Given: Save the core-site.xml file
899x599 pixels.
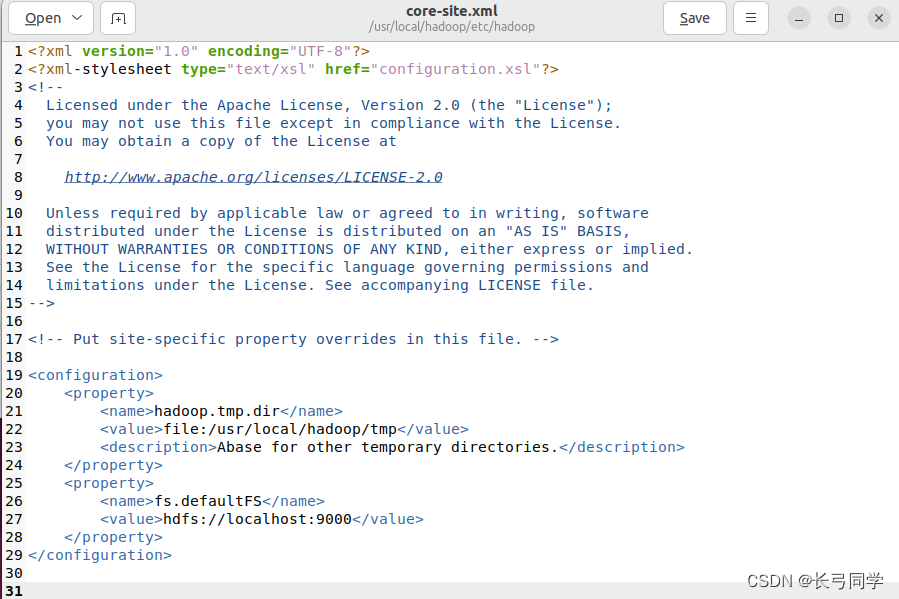Looking at the screenshot, I should click(694, 18).
